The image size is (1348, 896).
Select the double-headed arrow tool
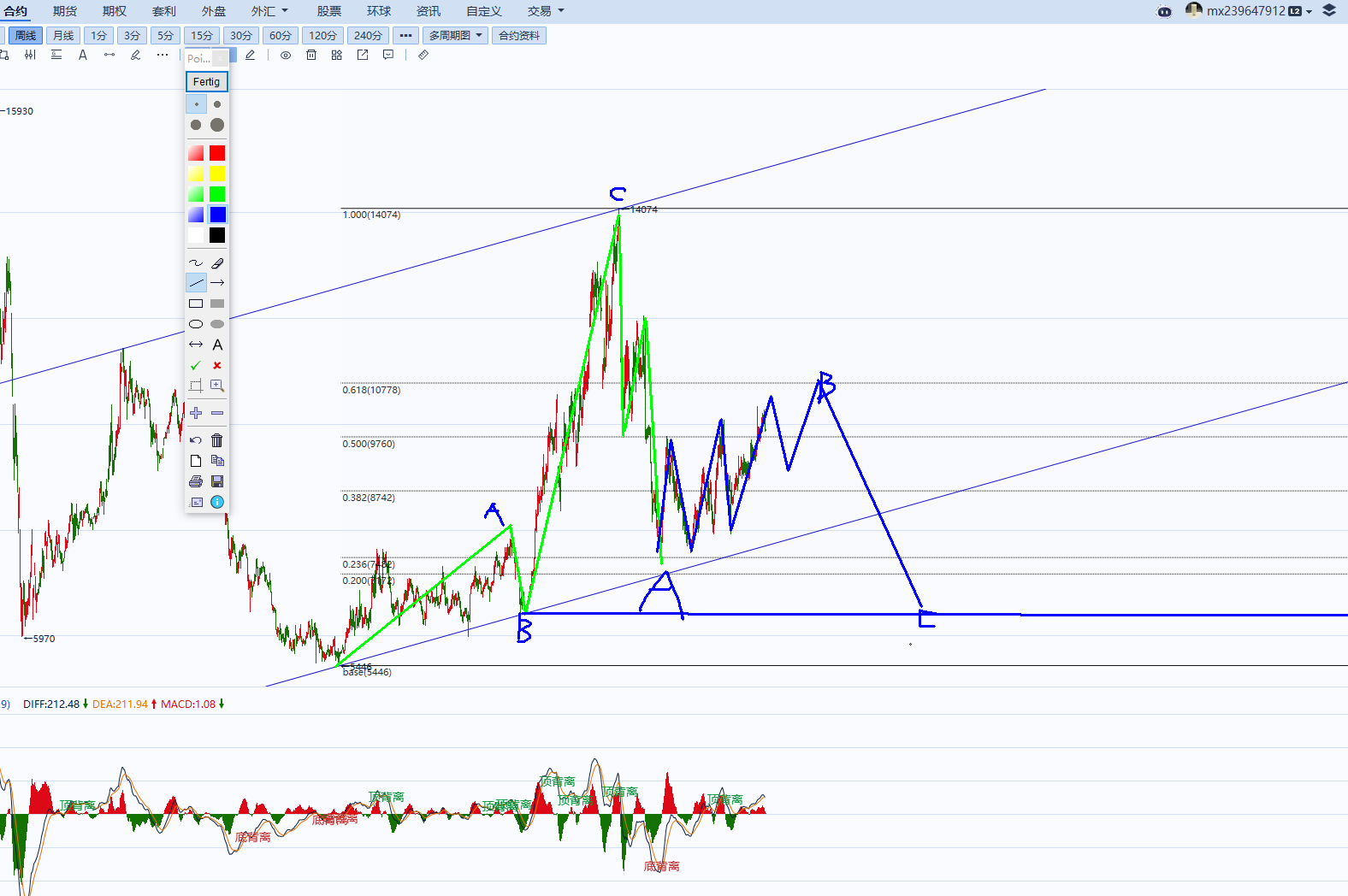coord(196,345)
